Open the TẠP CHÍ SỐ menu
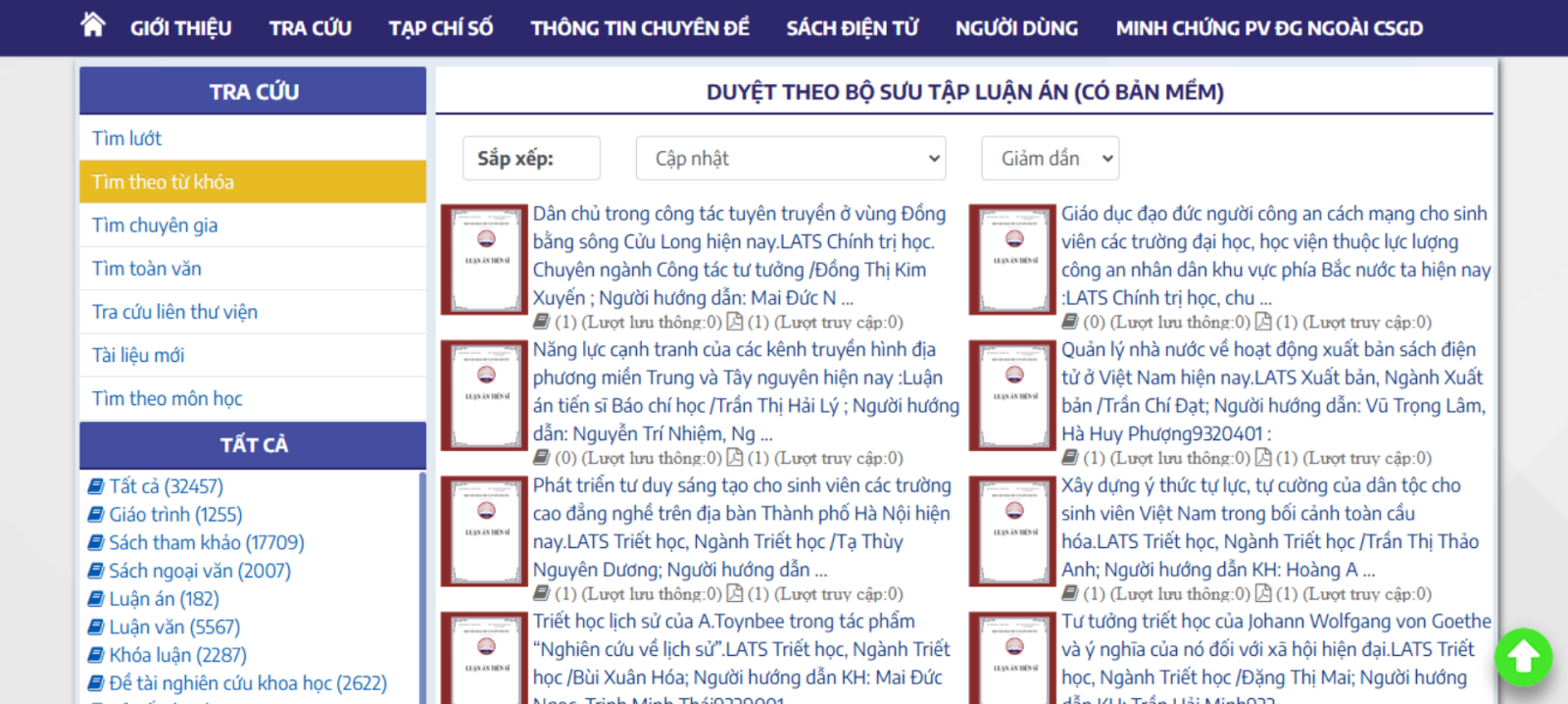 pyautogui.click(x=441, y=28)
